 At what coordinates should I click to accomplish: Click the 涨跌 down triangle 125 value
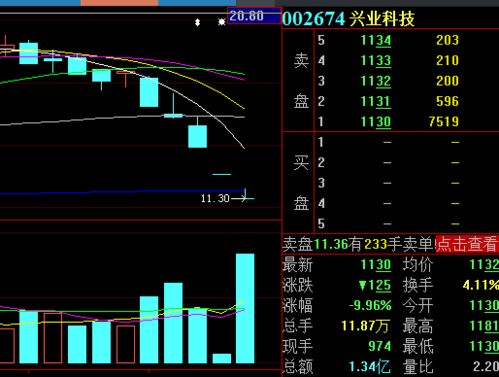coord(375,286)
